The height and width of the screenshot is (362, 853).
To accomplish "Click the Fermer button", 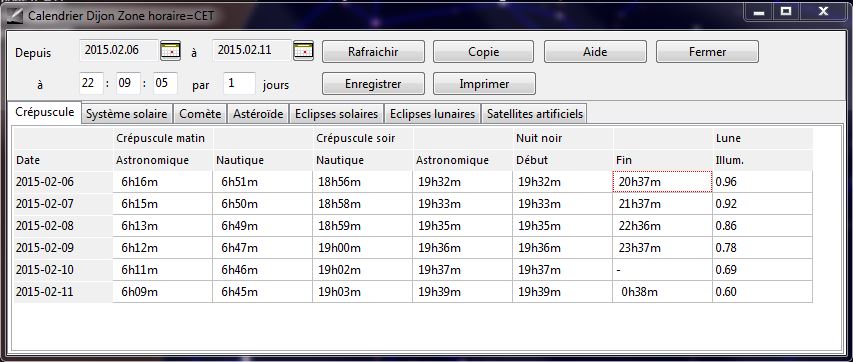I will click(707, 52).
